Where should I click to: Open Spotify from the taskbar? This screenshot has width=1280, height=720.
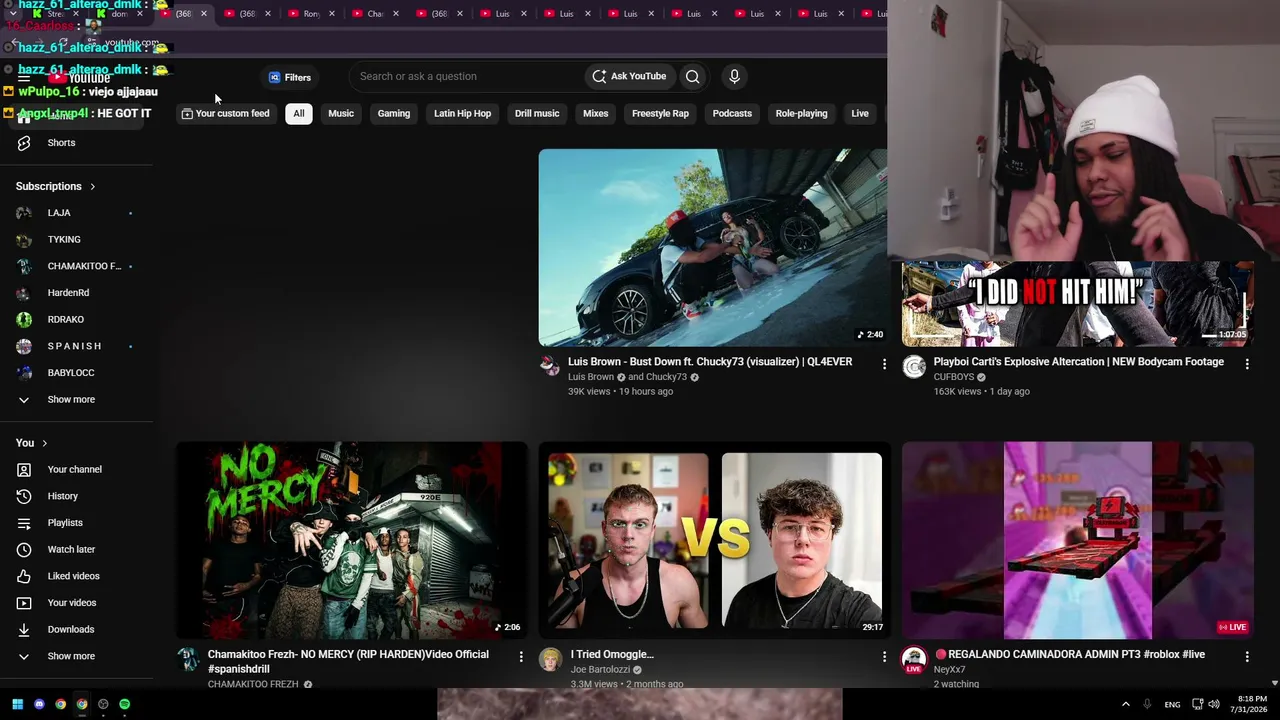124,704
